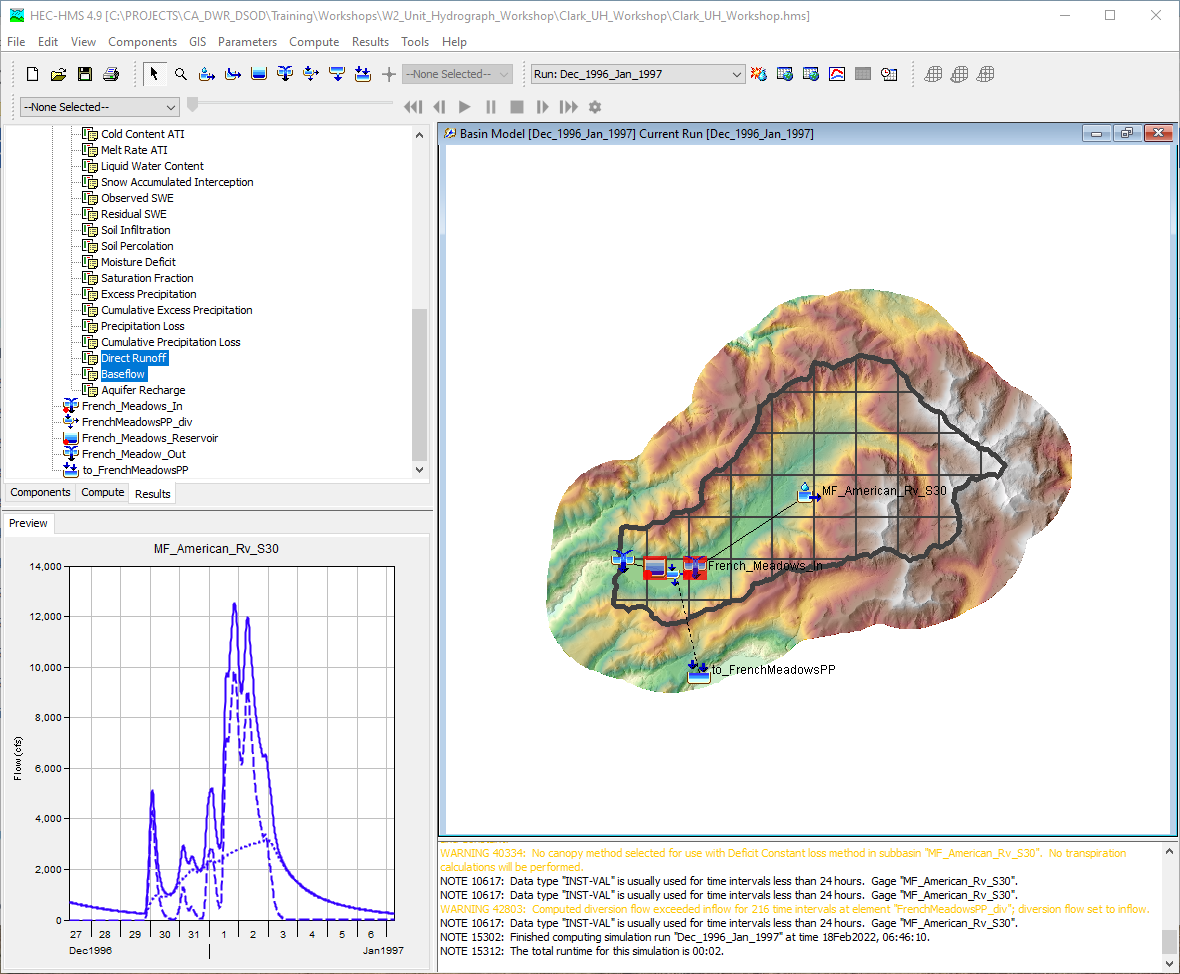Viewport: 1180px width, 974px height.
Task: Select the Arrow pointer tool
Action: click(153, 73)
